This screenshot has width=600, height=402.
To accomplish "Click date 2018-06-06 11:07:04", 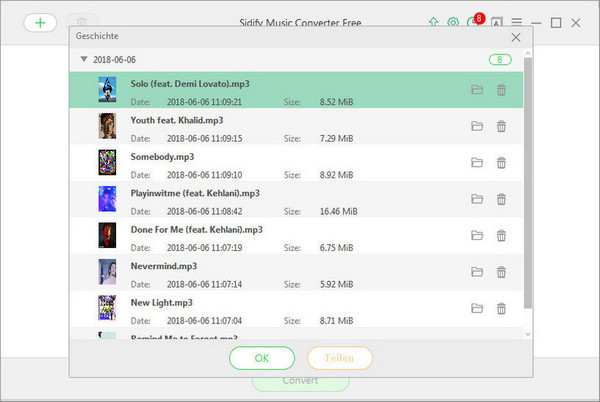I will pos(204,321).
